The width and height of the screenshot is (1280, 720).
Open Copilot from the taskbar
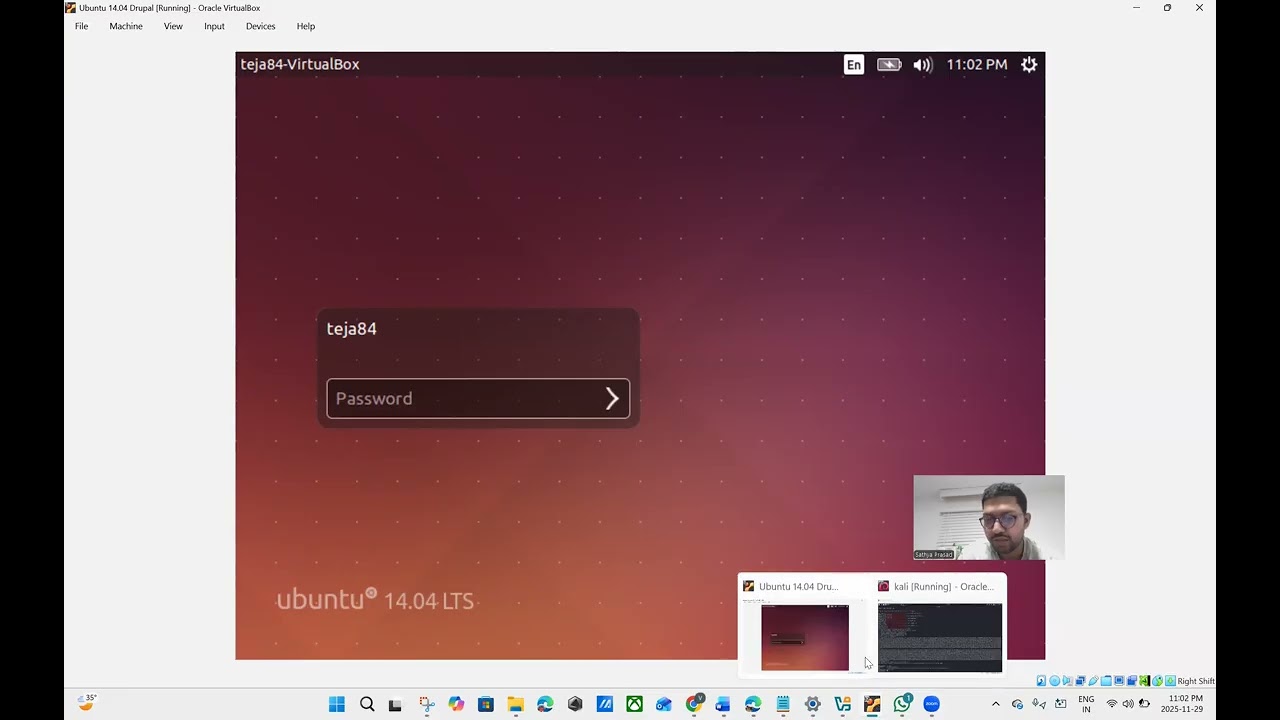click(x=457, y=704)
